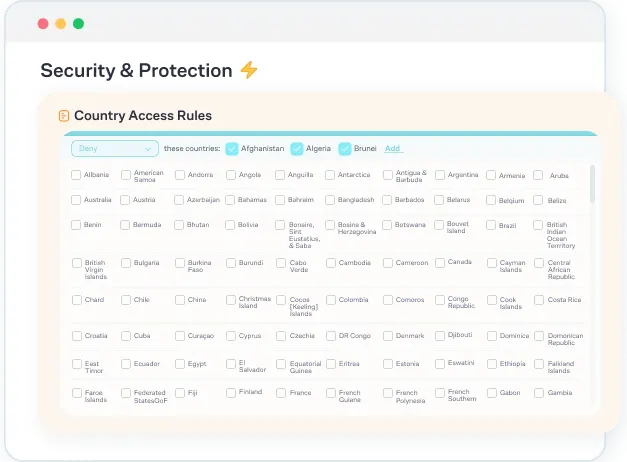627x462 pixels.
Task: Tick the Gambia checkbox
Action: [539, 393]
